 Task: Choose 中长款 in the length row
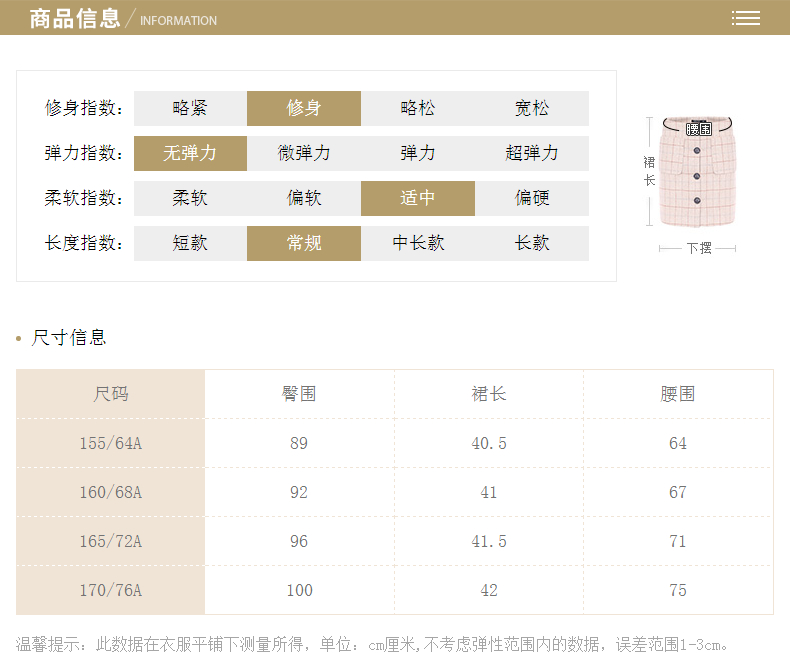pyautogui.click(x=418, y=243)
